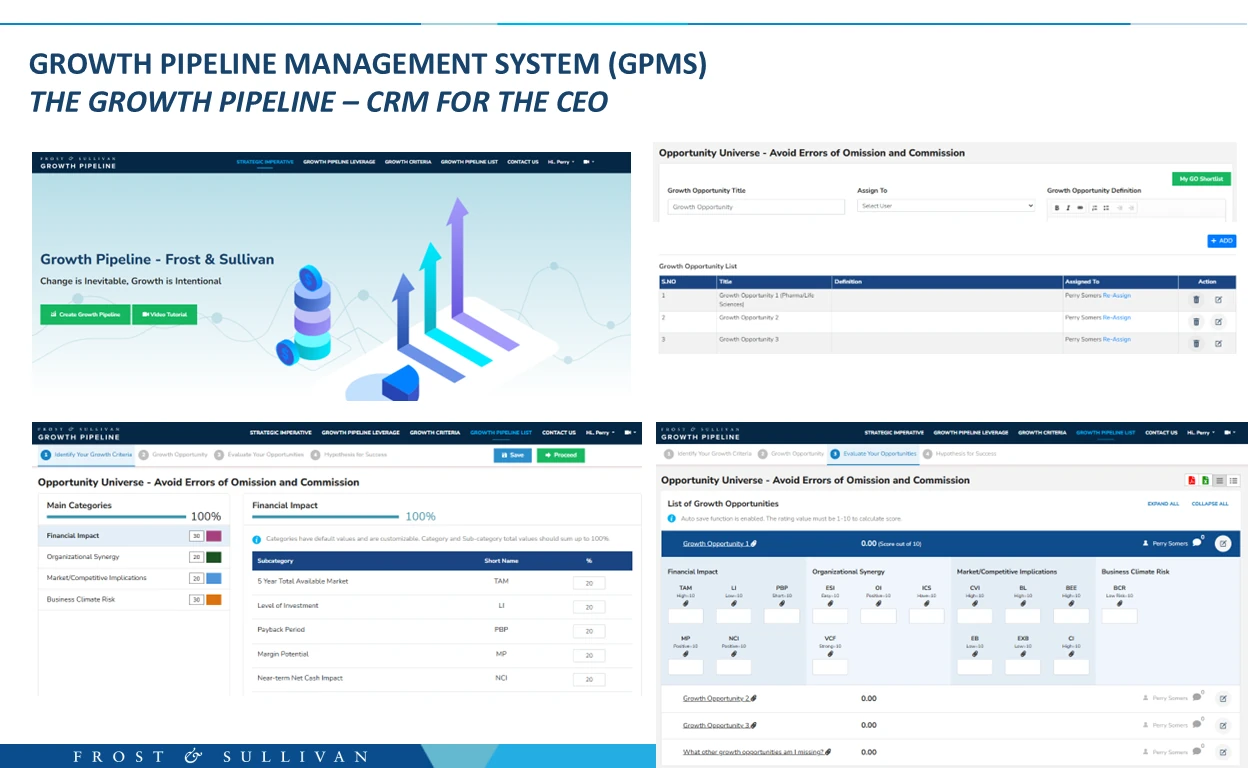Toggle bold formatting in the definition editor

[1057, 207]
